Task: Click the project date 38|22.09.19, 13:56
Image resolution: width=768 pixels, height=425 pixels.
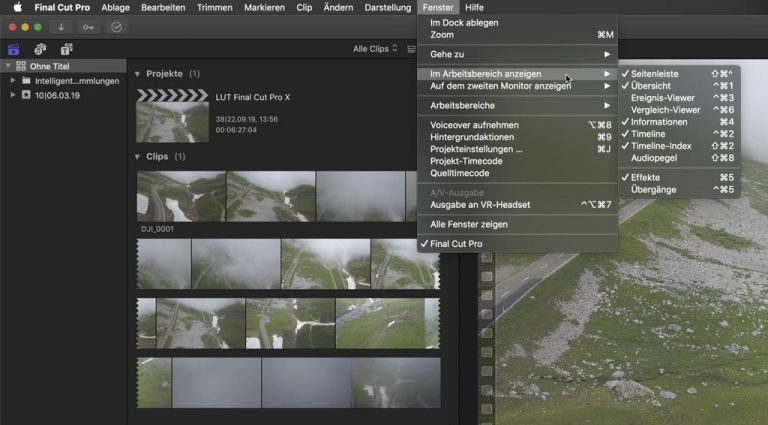Action: (x=246, y=119)
